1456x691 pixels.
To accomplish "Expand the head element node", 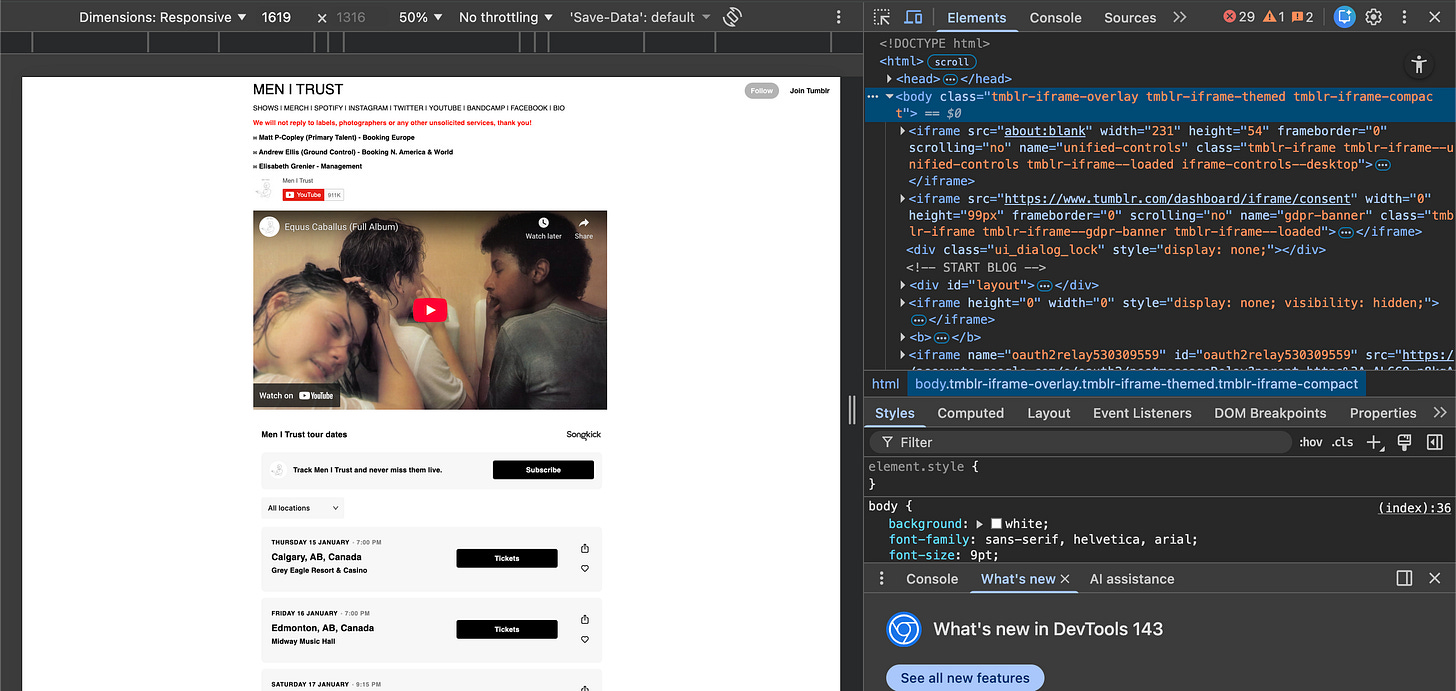I will 889,79.
